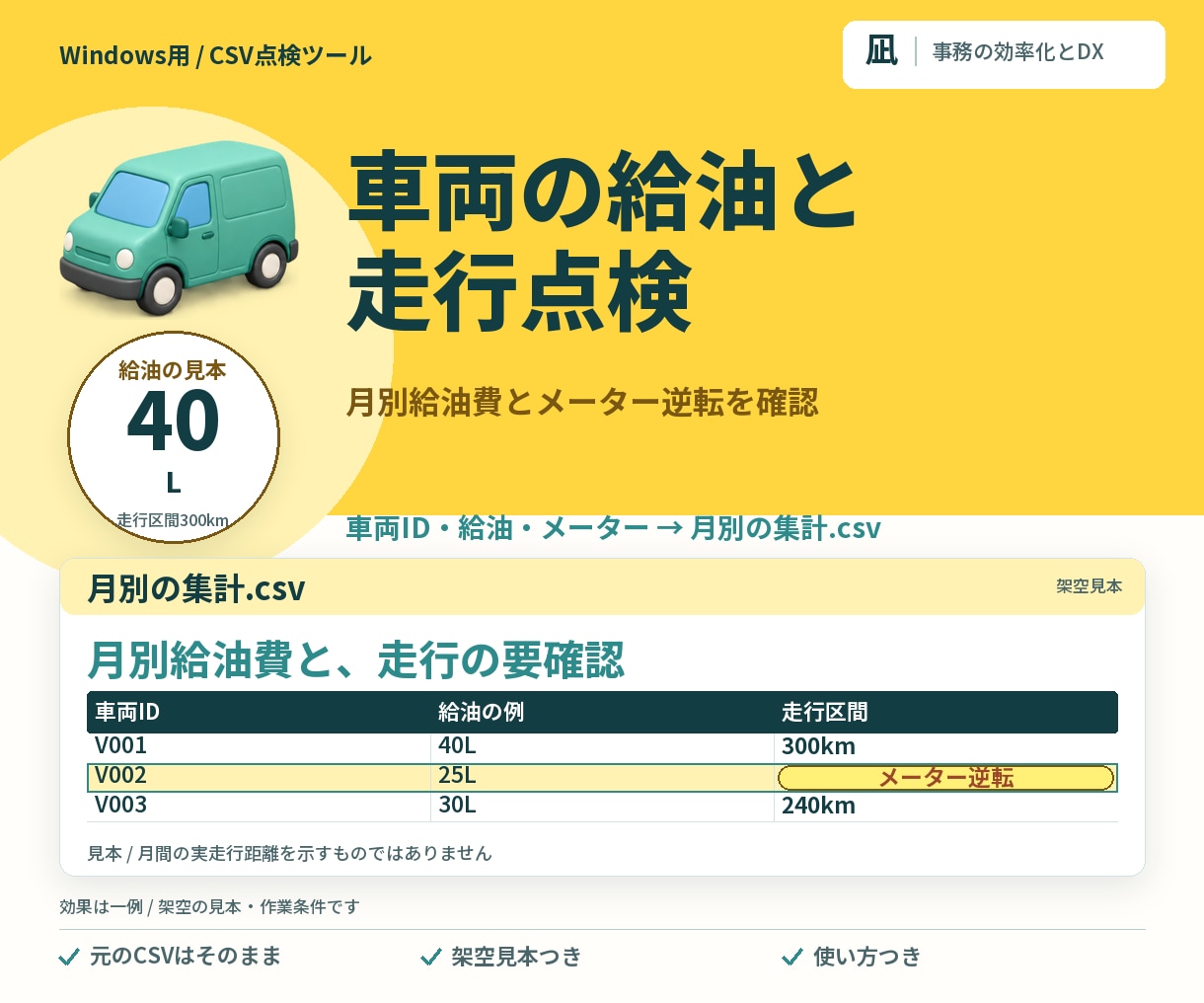Click the 使い方つき feature text
The width and height of the screenshot is (1204, 1003).
click(866, 957)
